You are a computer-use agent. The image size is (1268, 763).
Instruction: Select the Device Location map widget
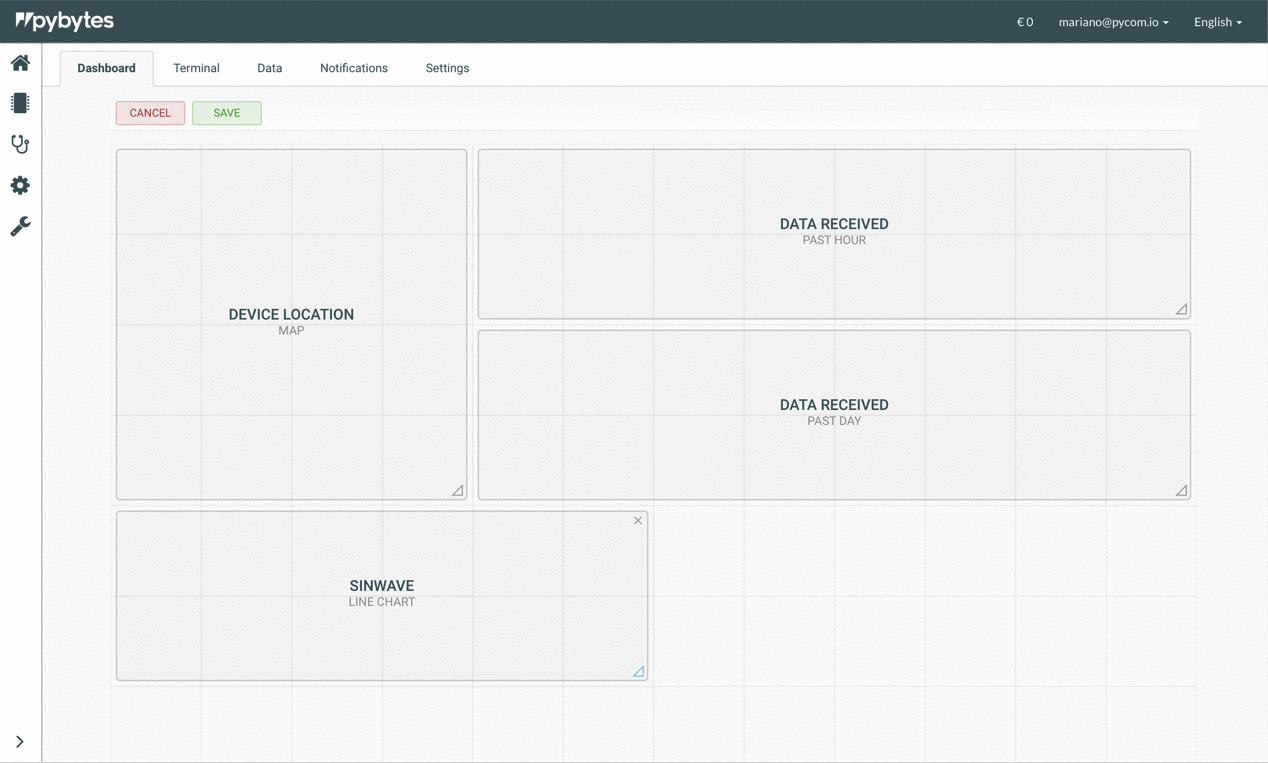(x=291, y=324)
